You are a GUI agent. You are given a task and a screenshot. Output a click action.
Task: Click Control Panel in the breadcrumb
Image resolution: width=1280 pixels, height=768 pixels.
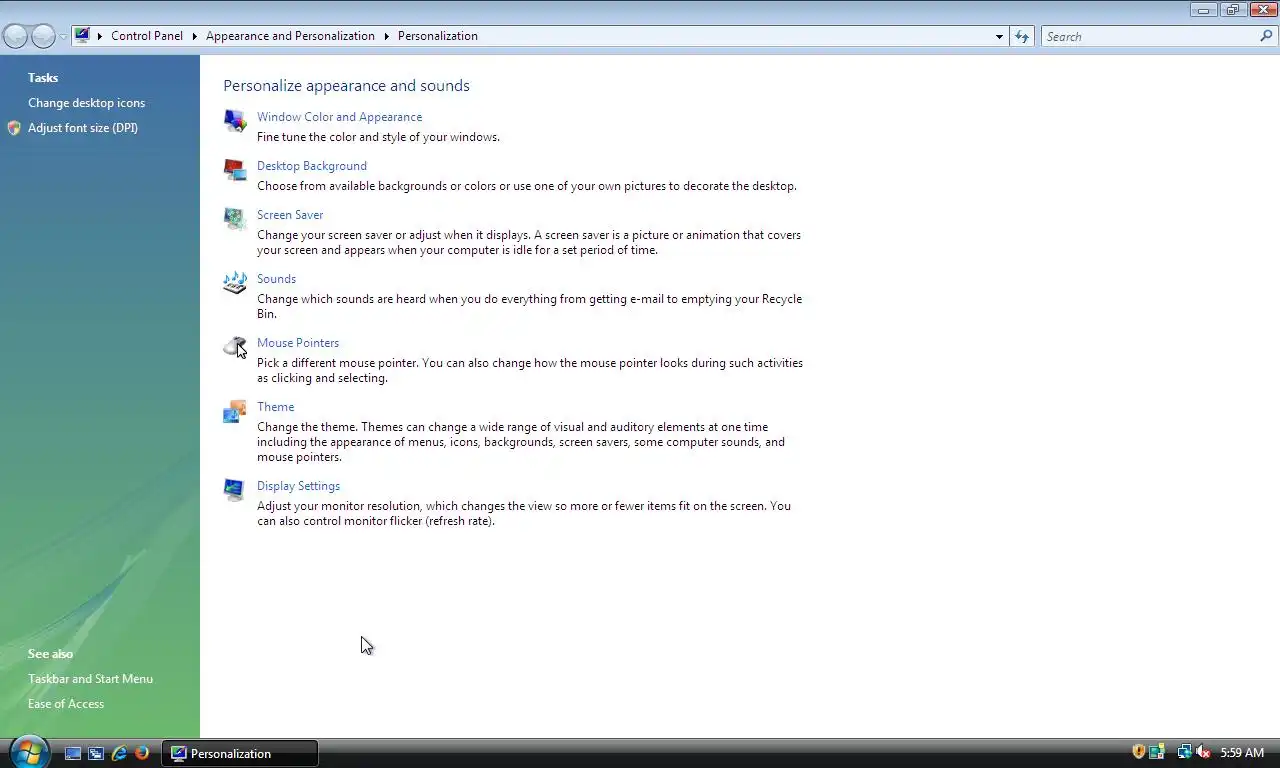point(147,36)
